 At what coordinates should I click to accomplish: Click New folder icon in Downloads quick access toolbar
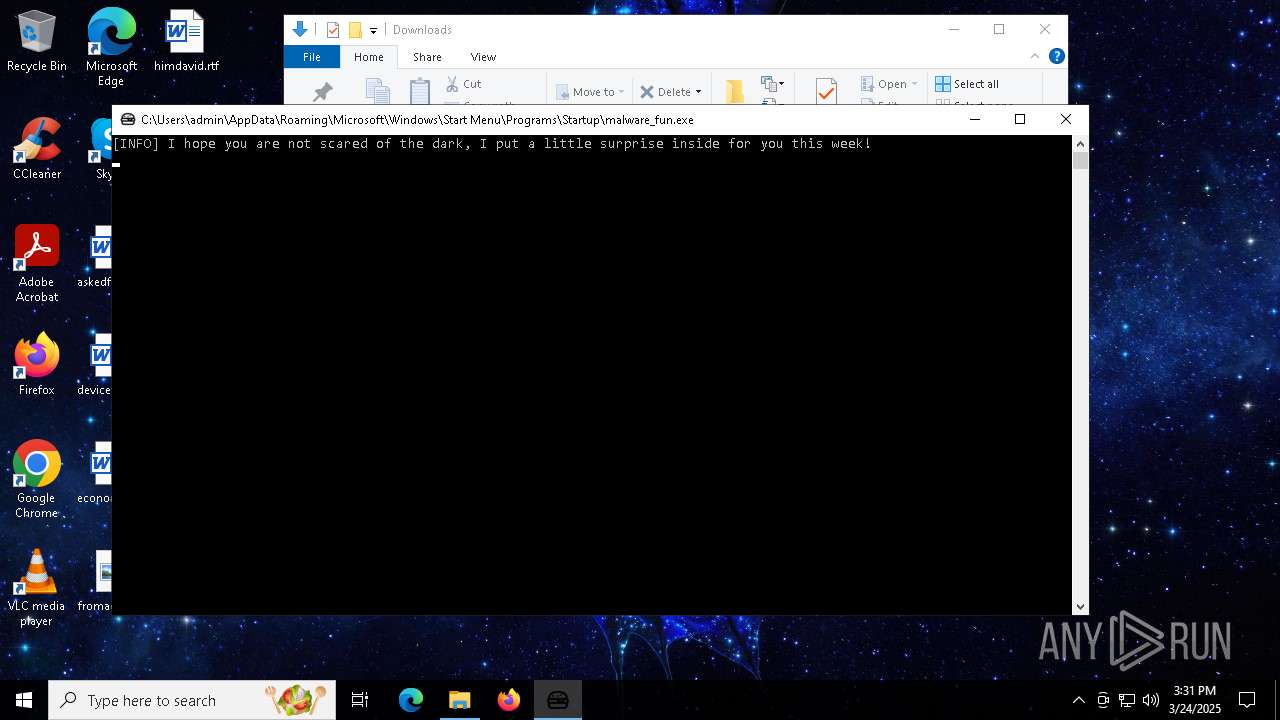point(354,30)
